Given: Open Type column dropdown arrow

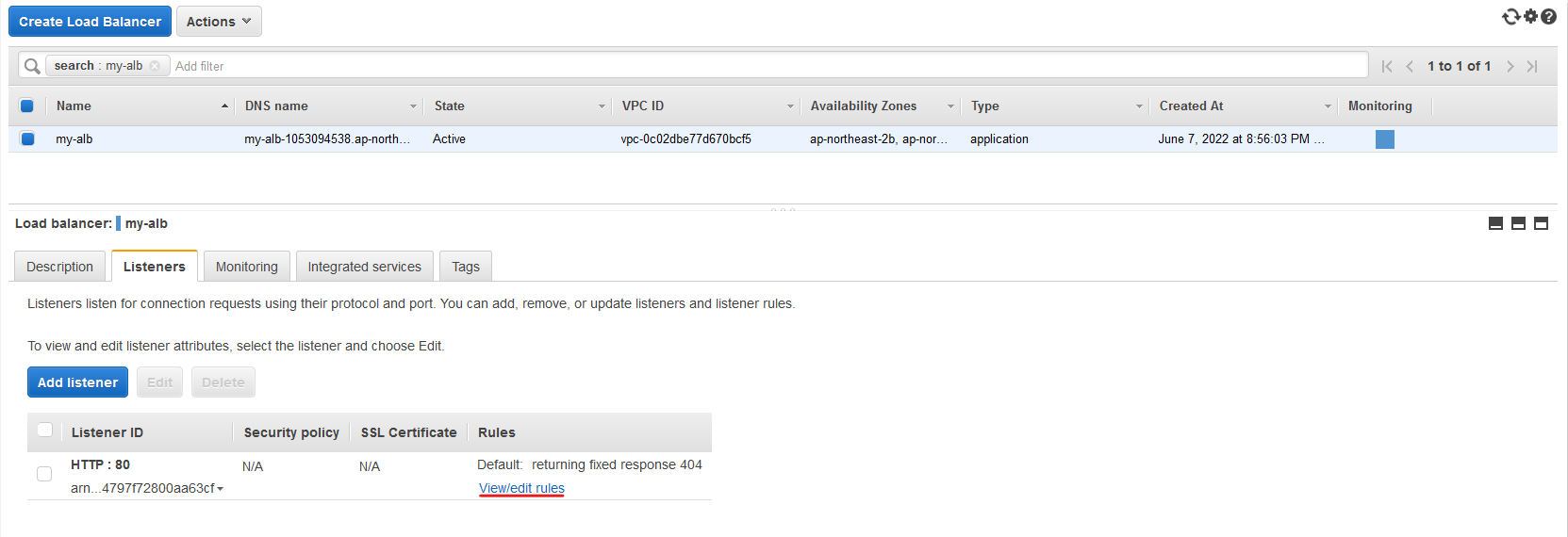Looking at the screenshot, I should pyautogui.click(x=1139, y=106).
